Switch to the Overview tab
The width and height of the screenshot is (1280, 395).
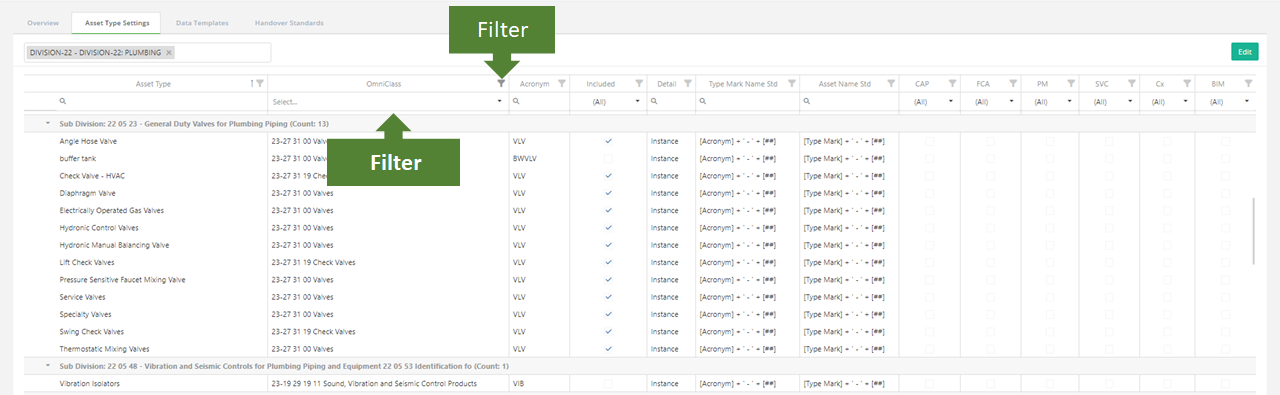(x=43, y=22)
